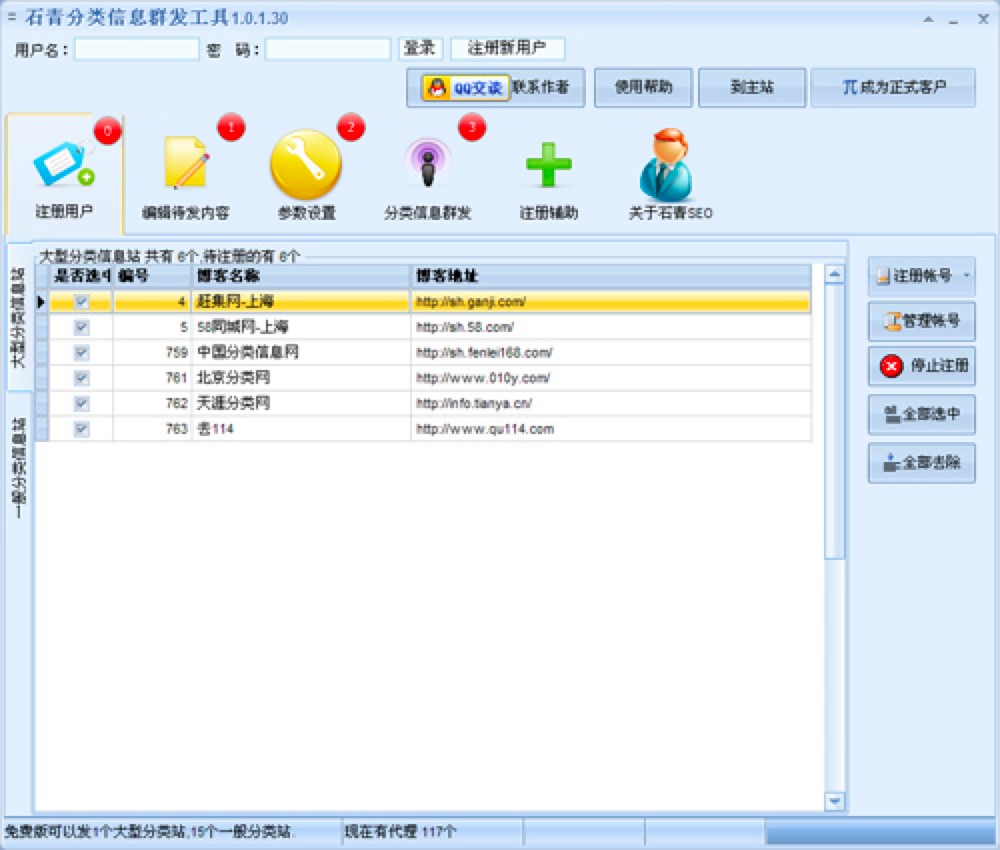The width and height of the screenshot is (1000, 850).
Task: Toggle checkbox for 去114 row
Action: 81,429
